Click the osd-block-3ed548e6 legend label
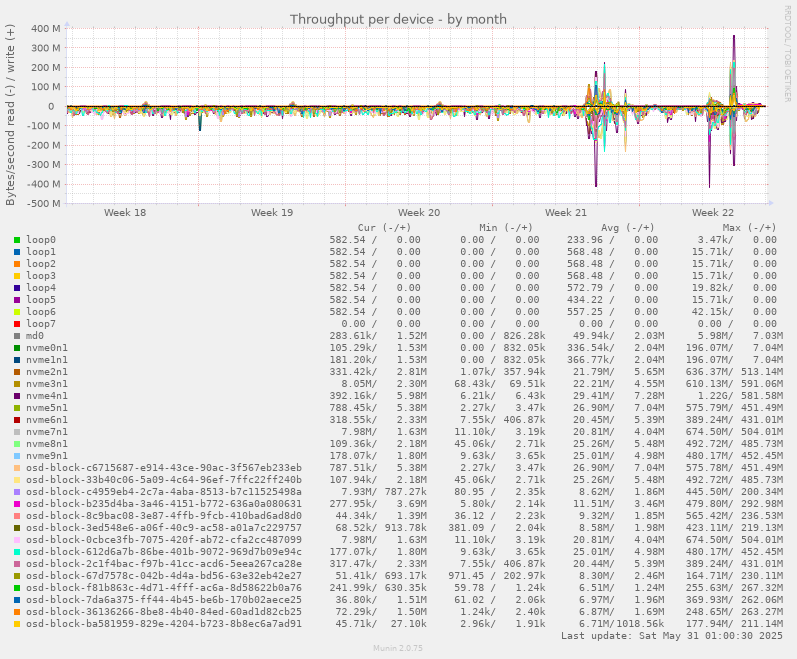This screenshot has width=797, height=659. point(164,528)
